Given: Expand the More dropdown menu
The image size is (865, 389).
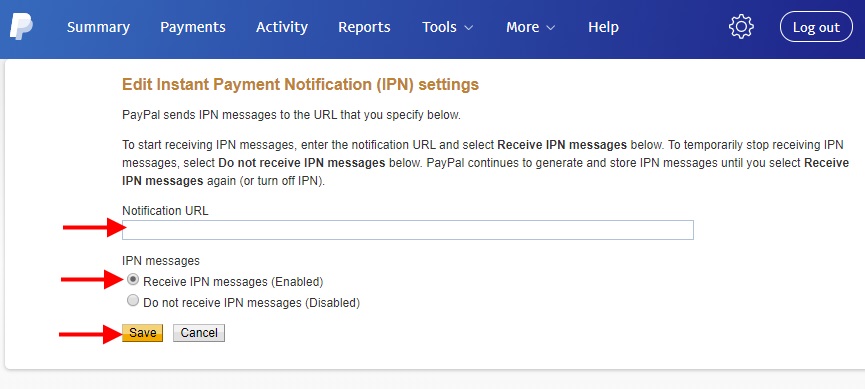Looking at the screenshot, I should point(531,27).
